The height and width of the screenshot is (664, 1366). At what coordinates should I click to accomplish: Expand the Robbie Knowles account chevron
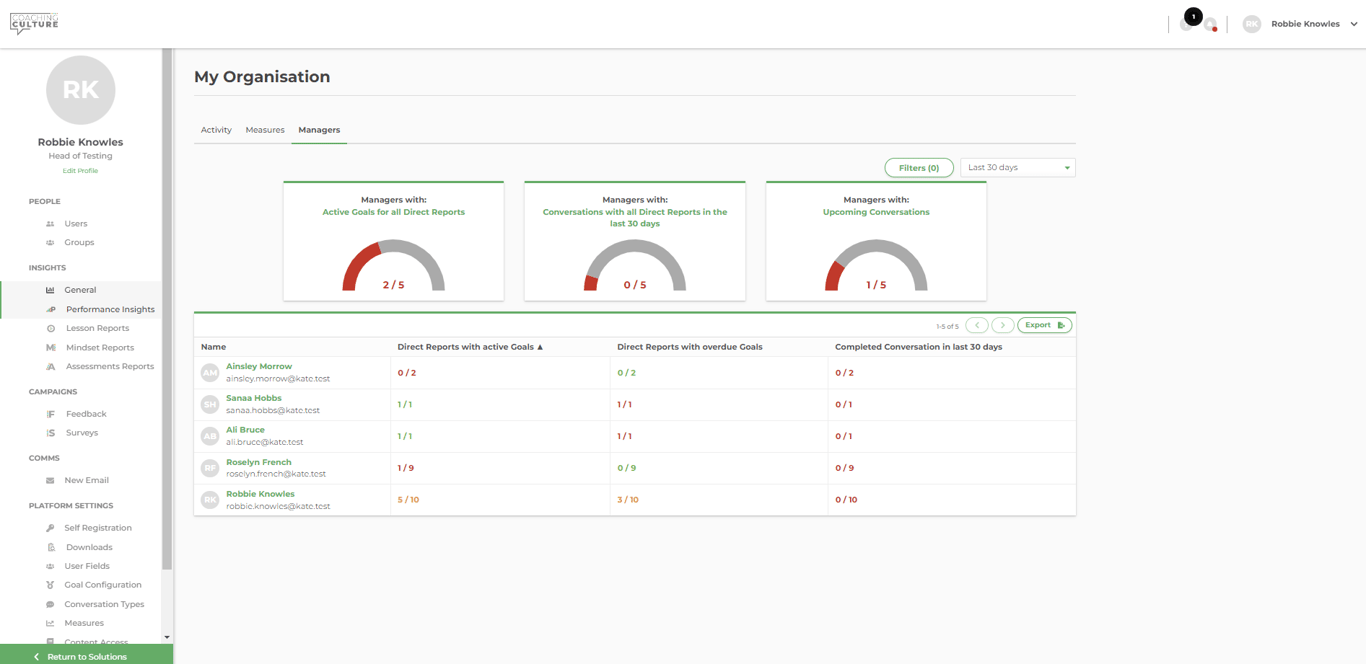click(1354, 24)
